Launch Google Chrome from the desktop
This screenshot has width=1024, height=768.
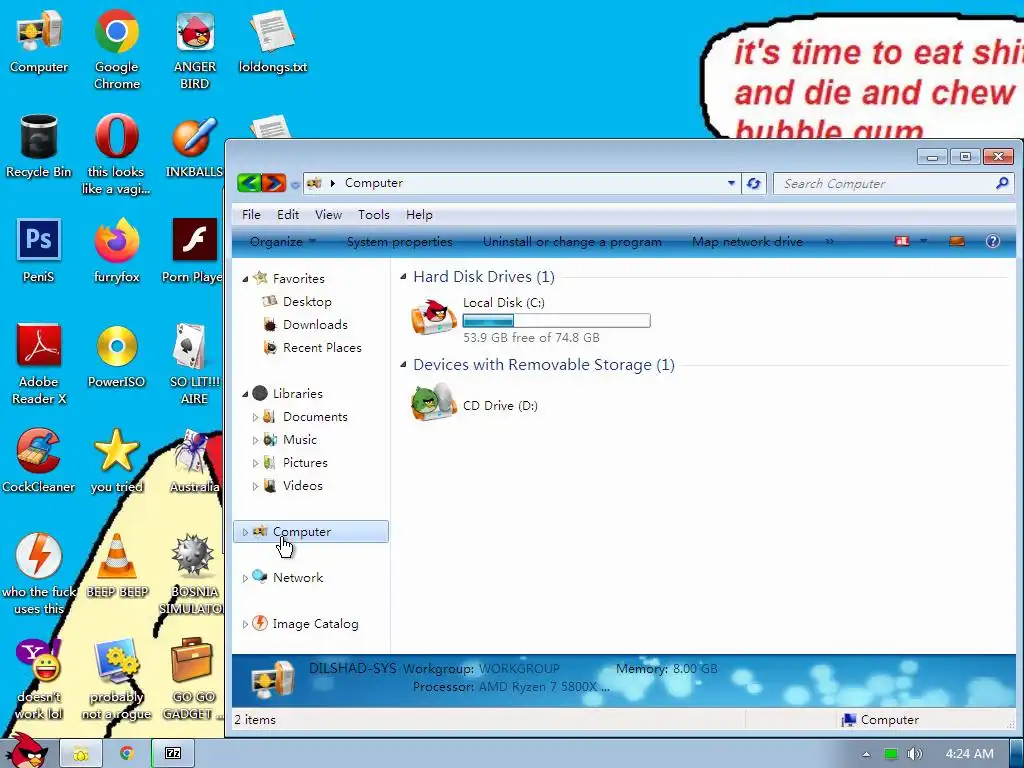(116, 50)
